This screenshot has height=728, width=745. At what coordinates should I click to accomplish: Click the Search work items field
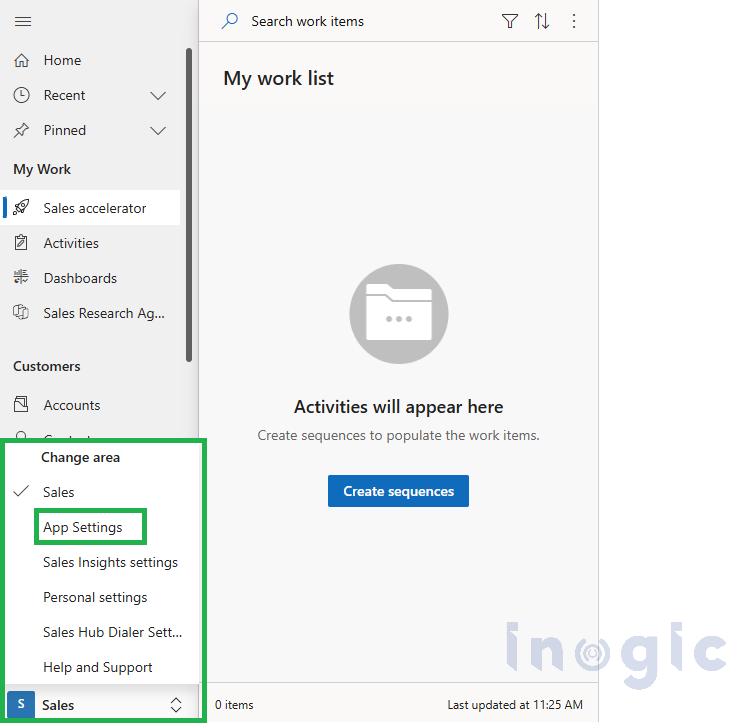pyautogui.click(x=307, y=21)
